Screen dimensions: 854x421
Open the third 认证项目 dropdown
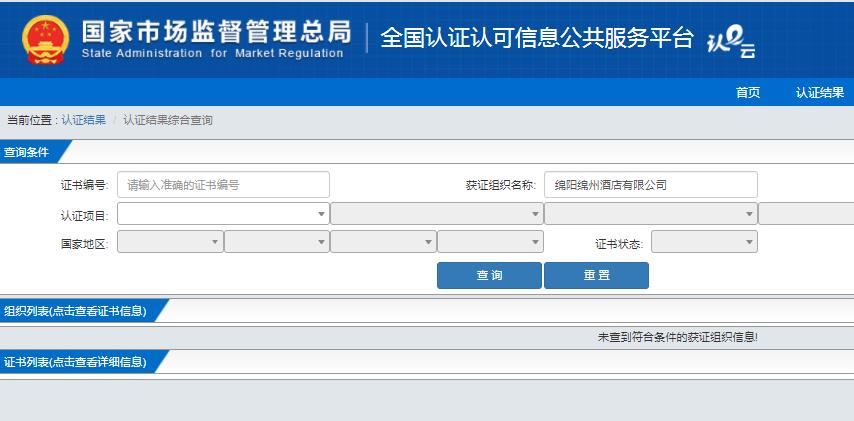[x=651, y=213]
